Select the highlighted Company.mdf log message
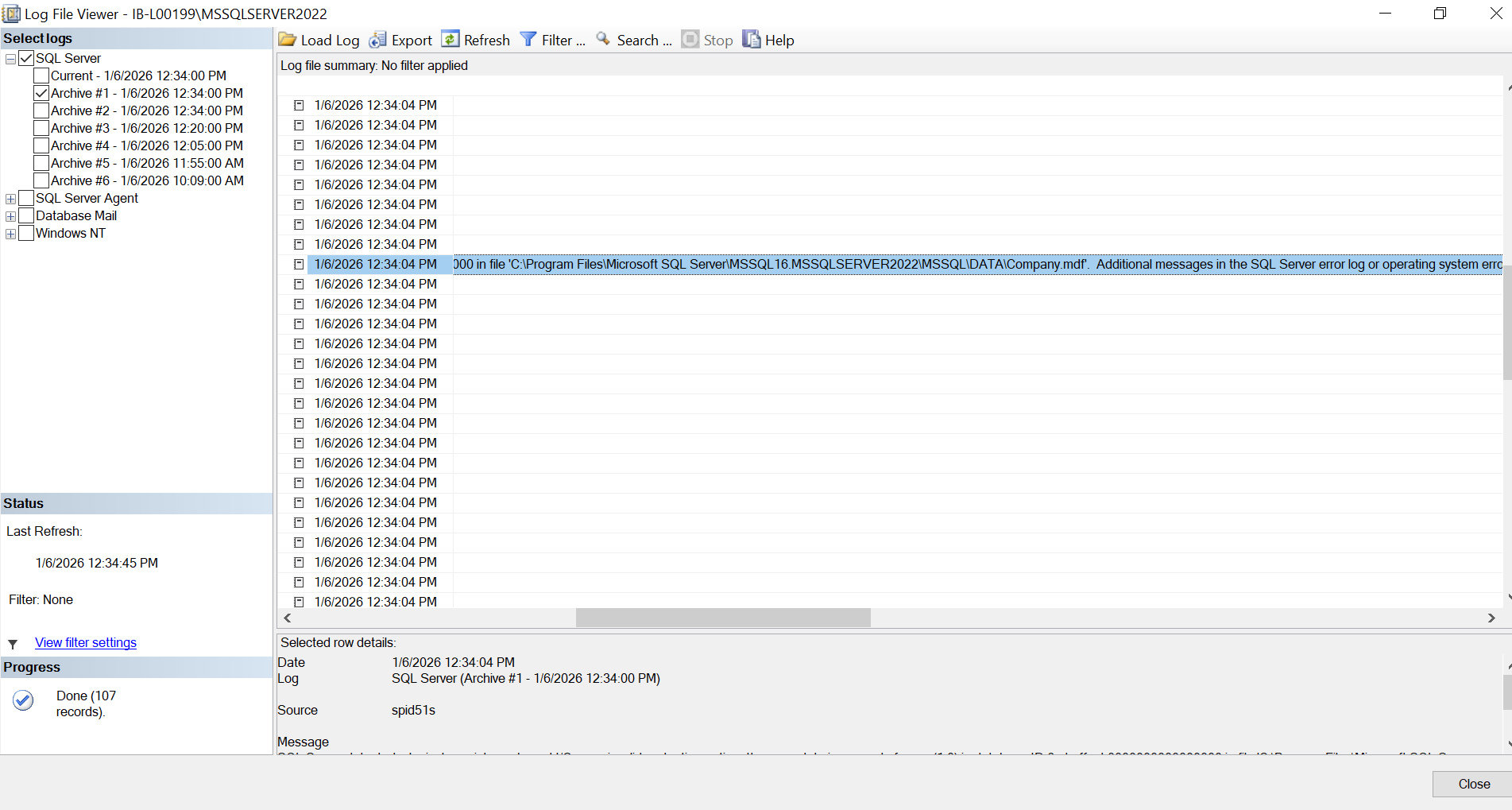The image size is (1512, 810). coord(977,264)
